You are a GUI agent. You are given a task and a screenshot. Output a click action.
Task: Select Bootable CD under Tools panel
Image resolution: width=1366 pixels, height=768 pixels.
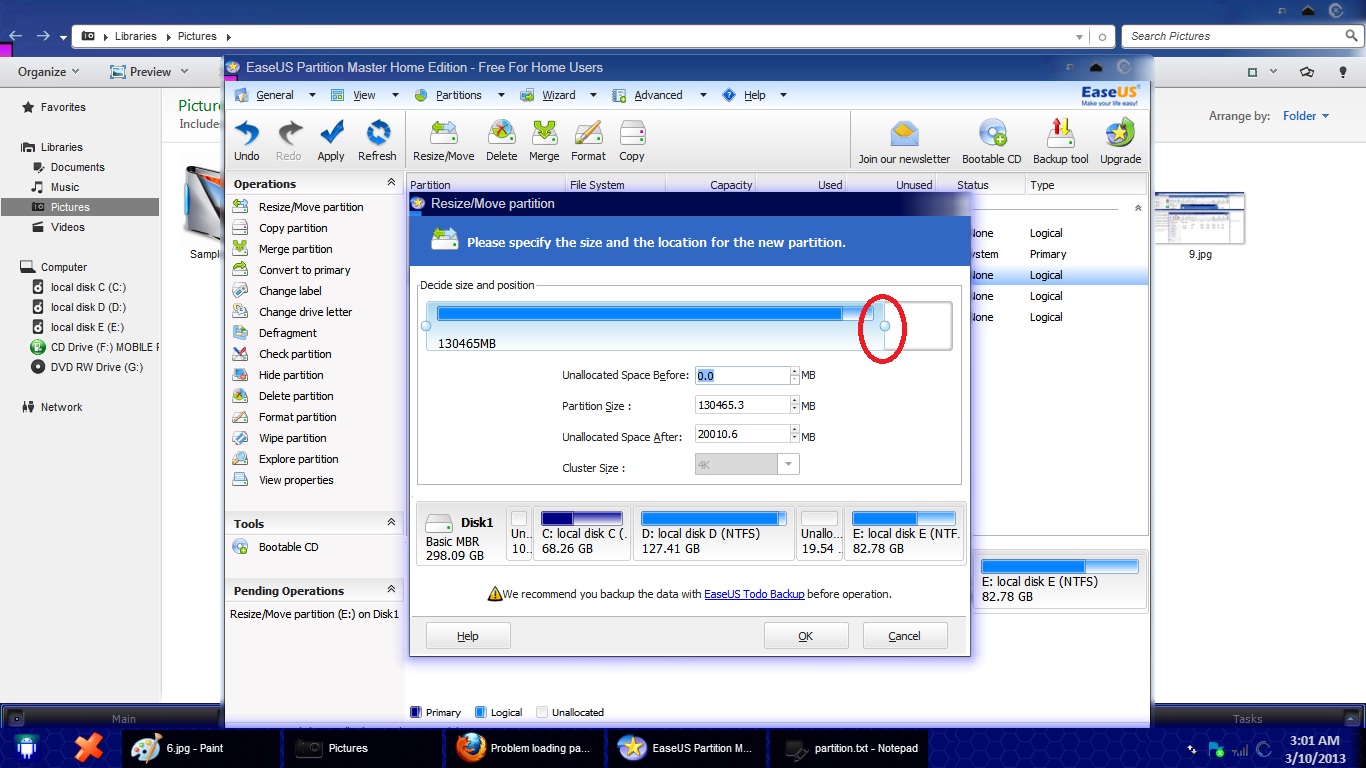click(288, 547)
